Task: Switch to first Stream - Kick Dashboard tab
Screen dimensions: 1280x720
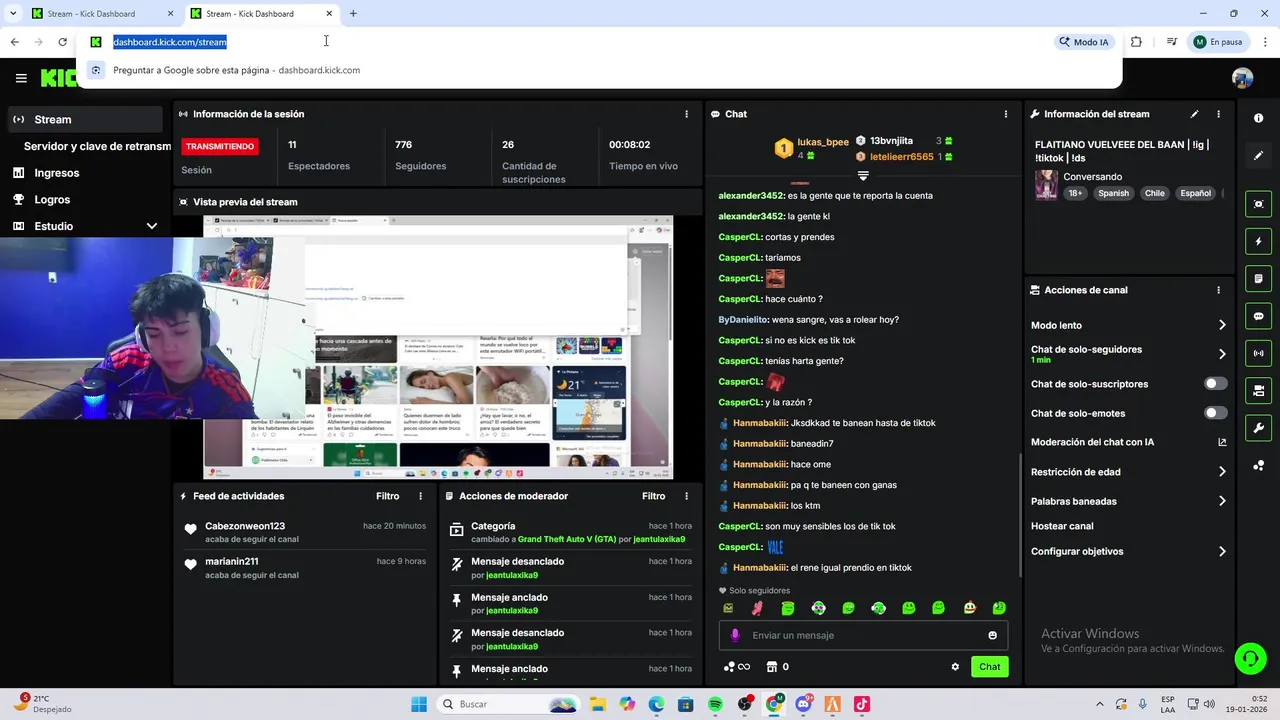Action: (102, 14)
